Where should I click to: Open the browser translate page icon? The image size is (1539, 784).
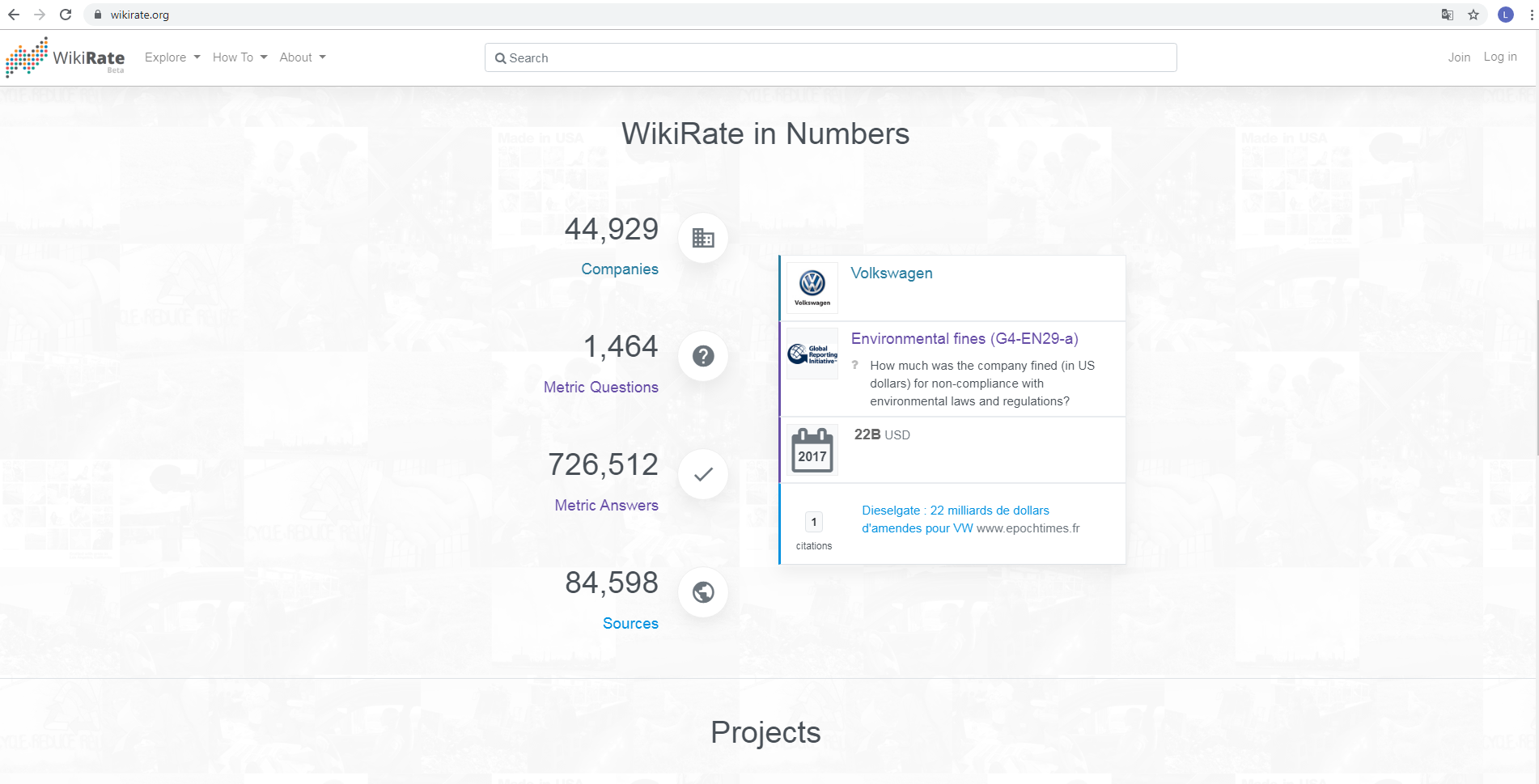[1448, 15]
